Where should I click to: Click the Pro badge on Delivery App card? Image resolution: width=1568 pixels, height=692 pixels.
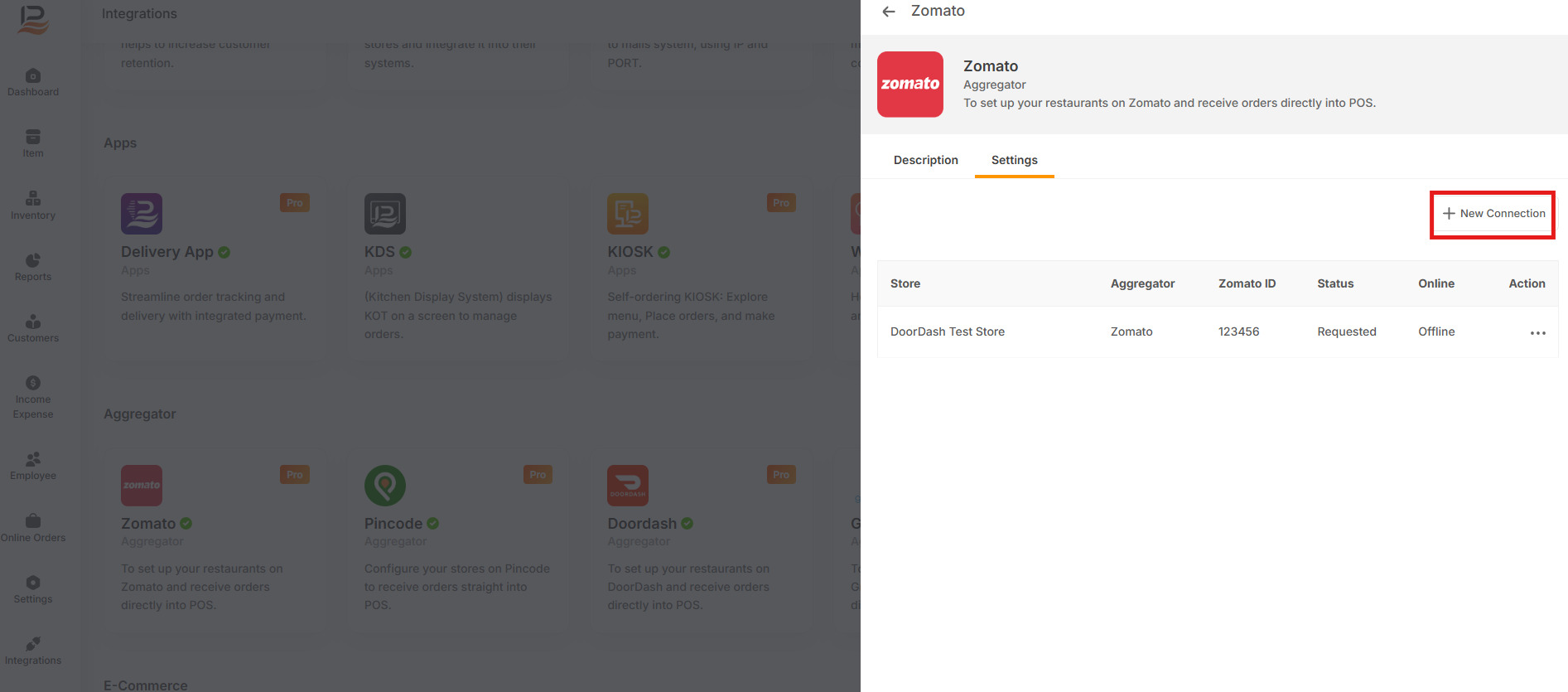click(295, 203)
